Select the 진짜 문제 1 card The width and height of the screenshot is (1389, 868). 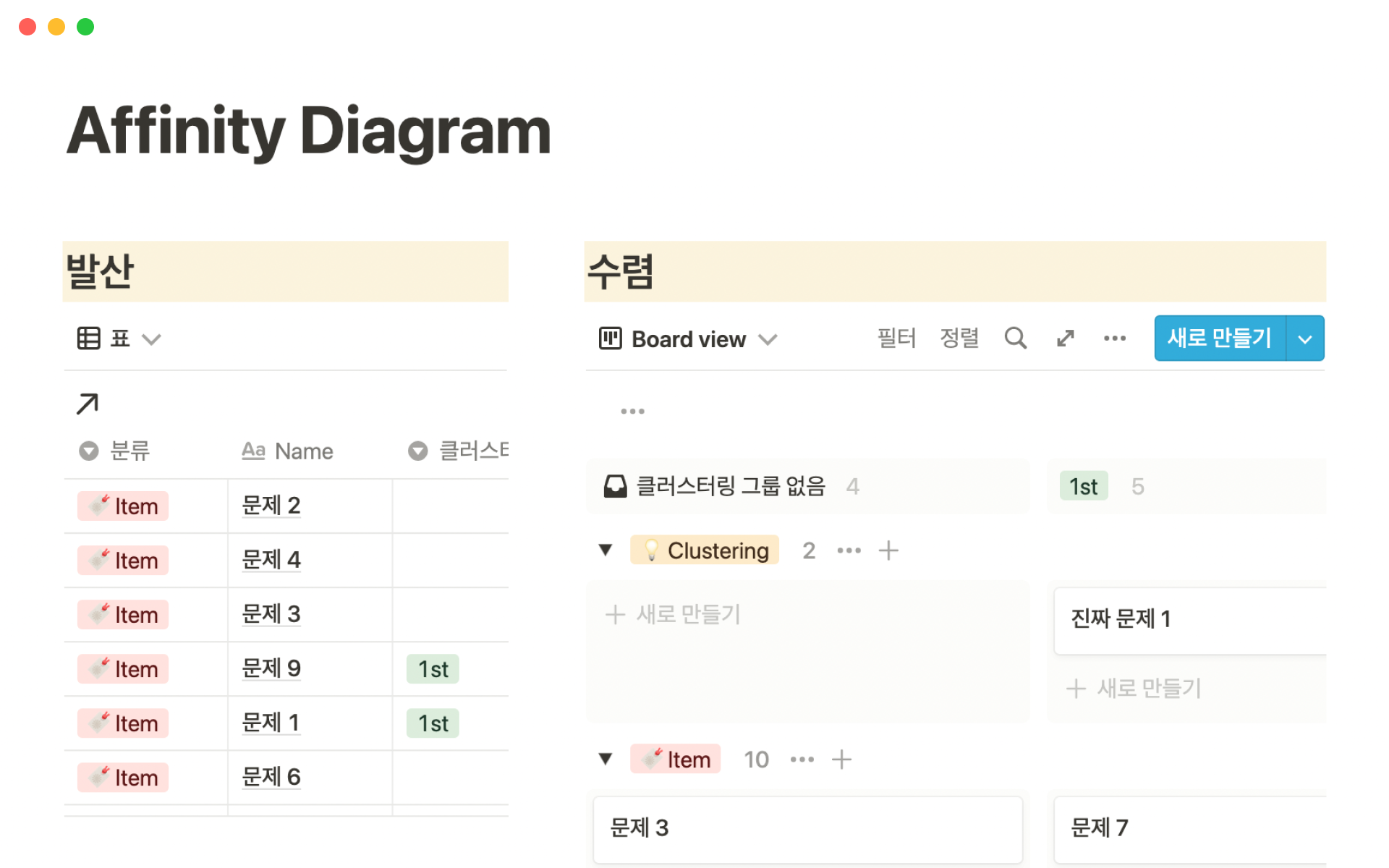[x=1189, y=619]
